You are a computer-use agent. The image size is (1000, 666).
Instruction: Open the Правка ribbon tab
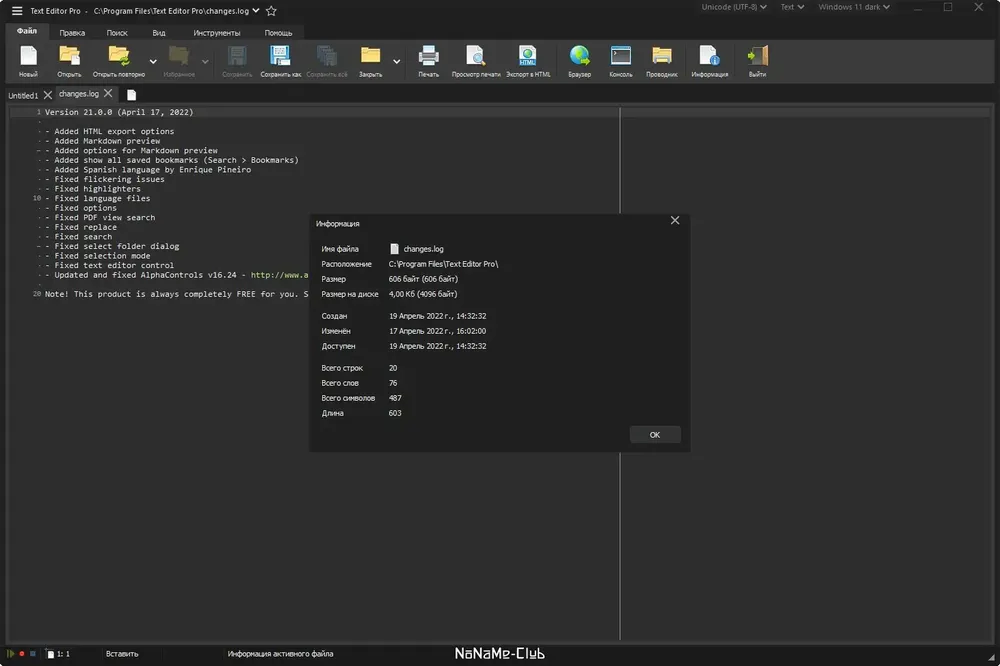click(72, 33)
